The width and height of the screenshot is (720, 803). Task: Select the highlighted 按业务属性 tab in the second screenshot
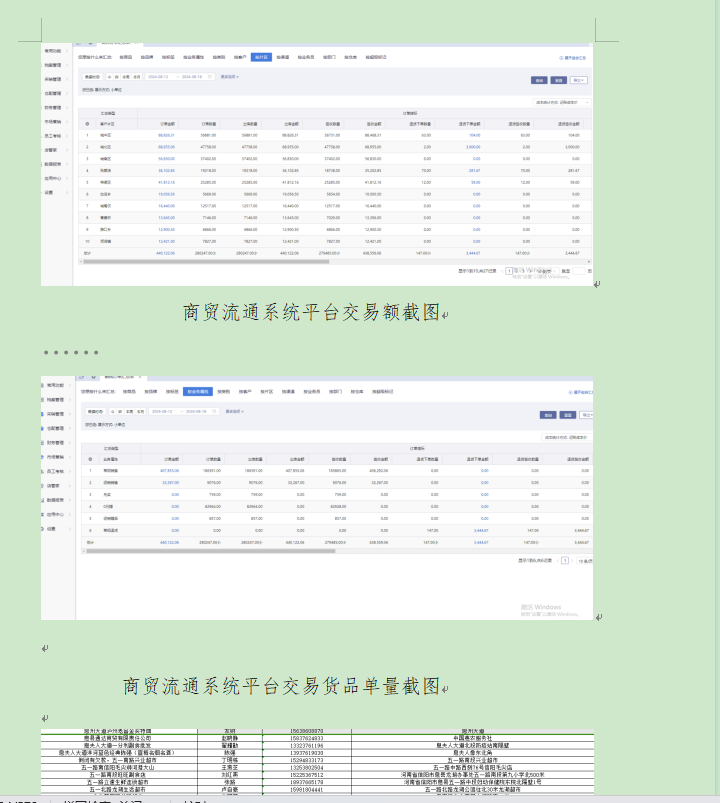(x=198, y=392)
